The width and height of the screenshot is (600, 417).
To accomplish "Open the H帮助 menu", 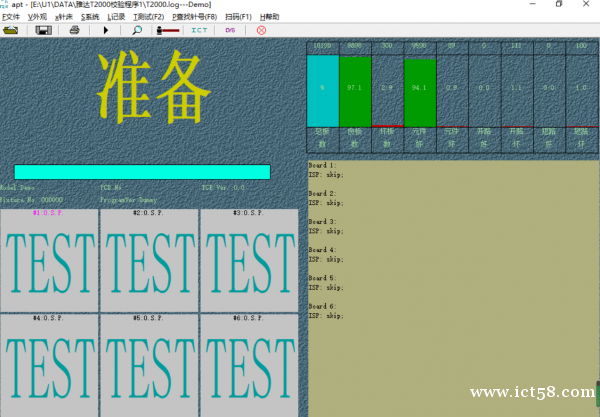I will click(269, 17).
